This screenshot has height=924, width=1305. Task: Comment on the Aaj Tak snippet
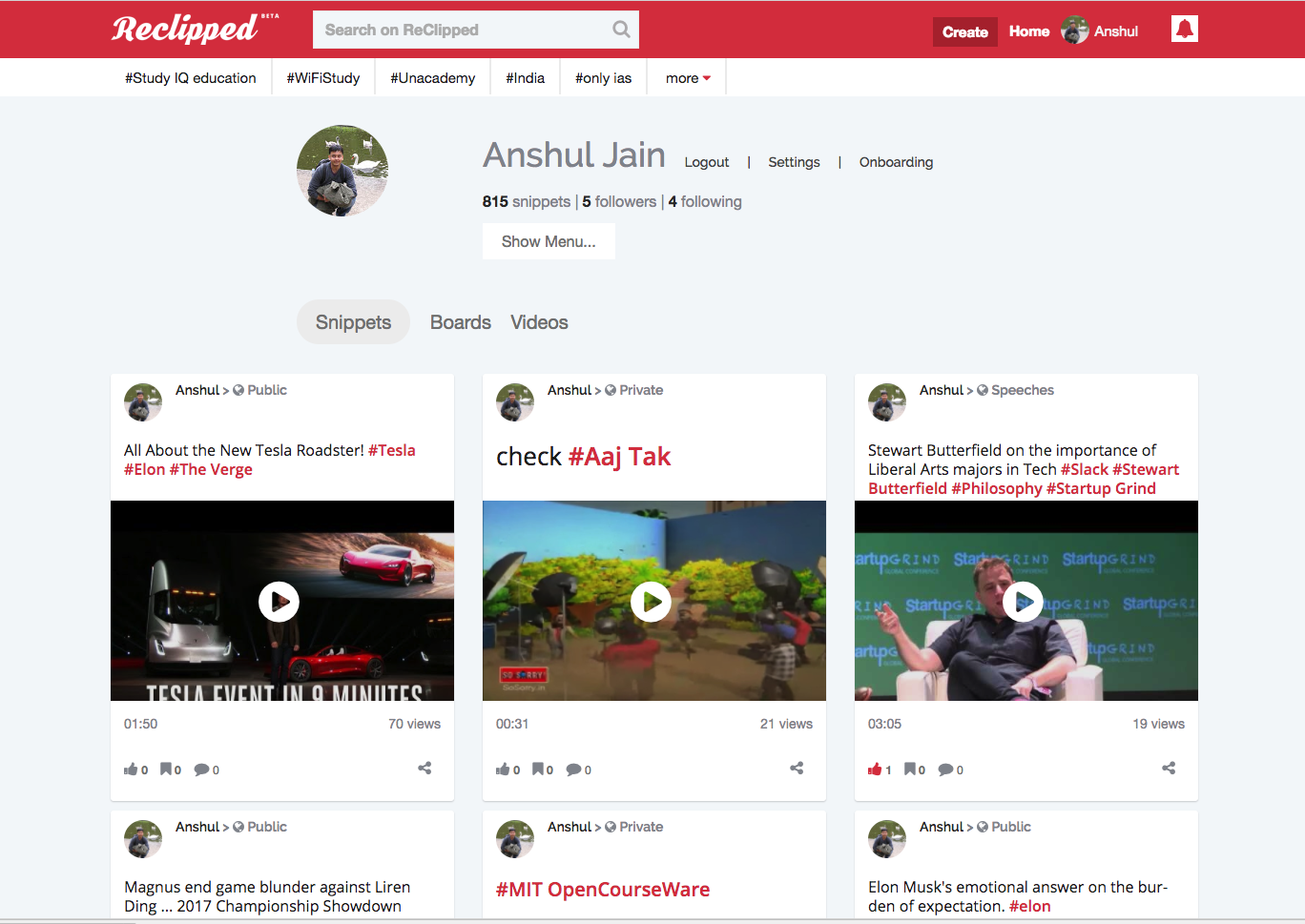click(x=573, y=770)
